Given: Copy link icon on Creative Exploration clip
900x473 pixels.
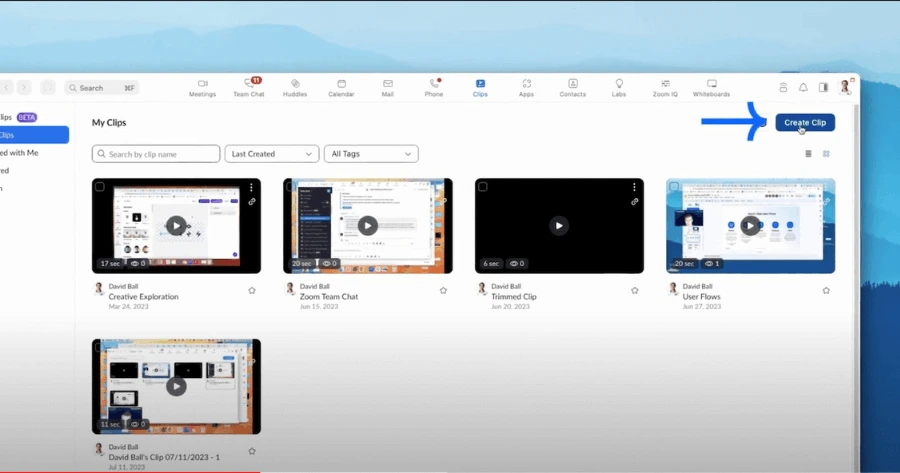Looking at the screenshot, I should coord(252,202).
